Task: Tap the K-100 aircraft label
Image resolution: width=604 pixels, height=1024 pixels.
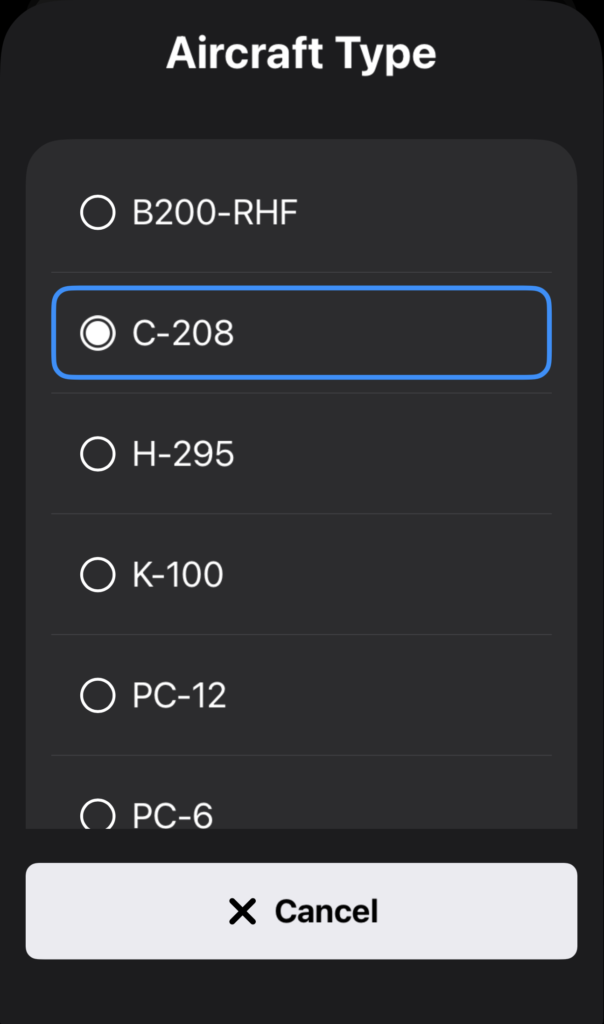Action: click(x=178, y=575)
